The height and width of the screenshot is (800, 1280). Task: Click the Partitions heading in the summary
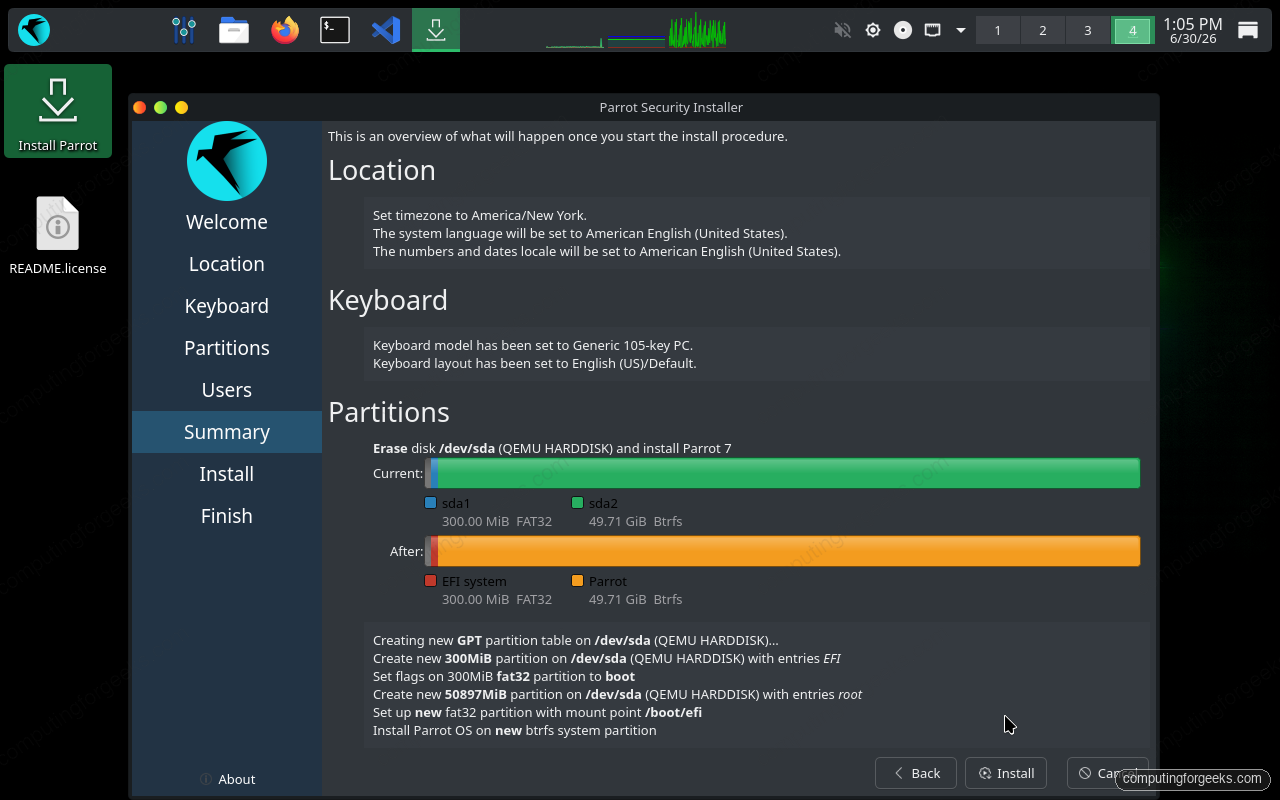pyautogui.click(x=389, y=412)
